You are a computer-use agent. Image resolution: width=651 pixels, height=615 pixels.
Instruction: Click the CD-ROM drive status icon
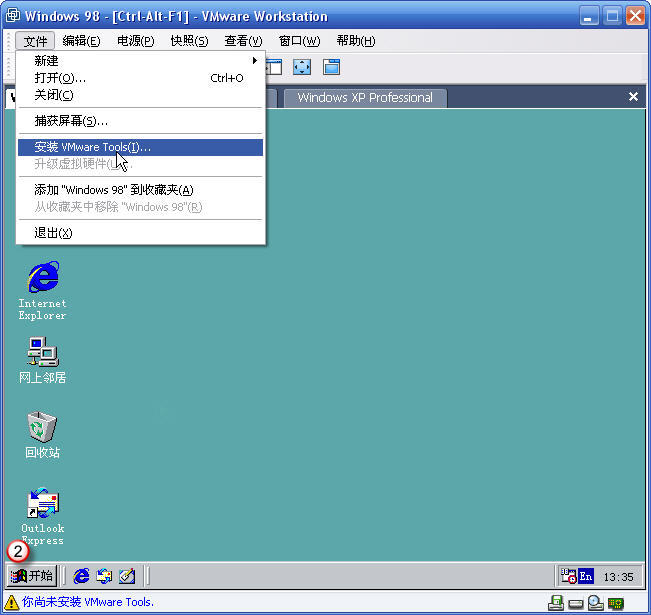595,603
